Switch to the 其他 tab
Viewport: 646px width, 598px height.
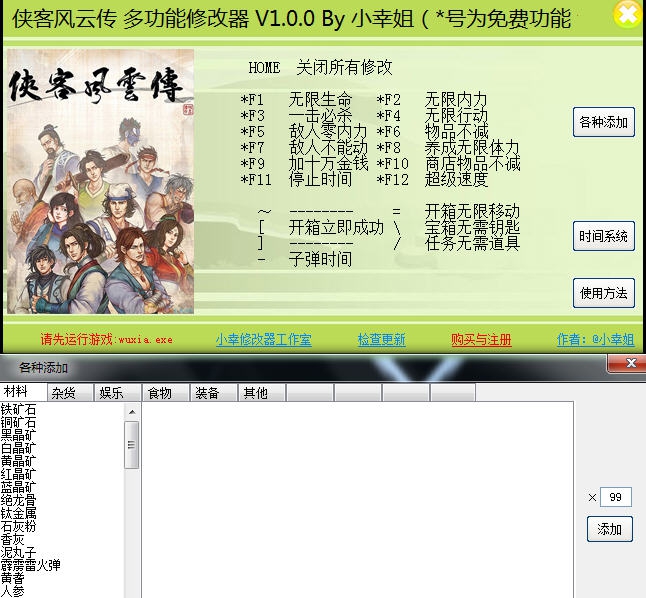pos(261,393)
